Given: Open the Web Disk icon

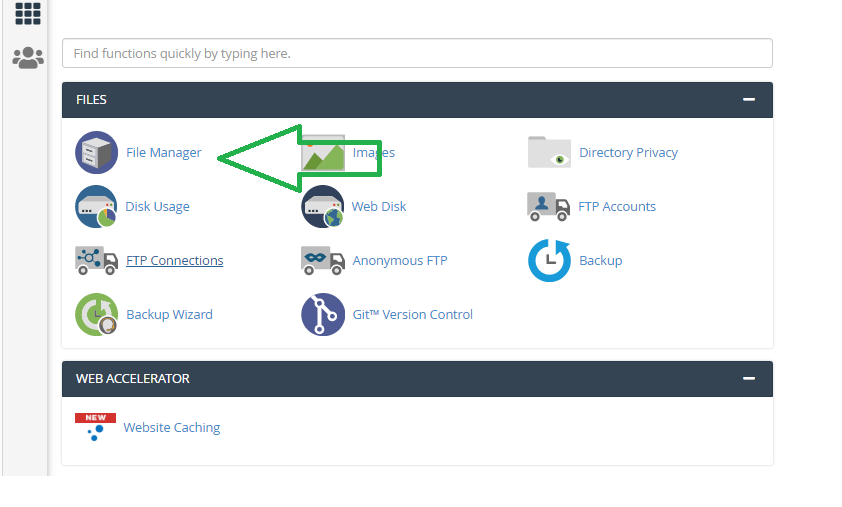Looking at the screenshot, I should pos(323,207).
